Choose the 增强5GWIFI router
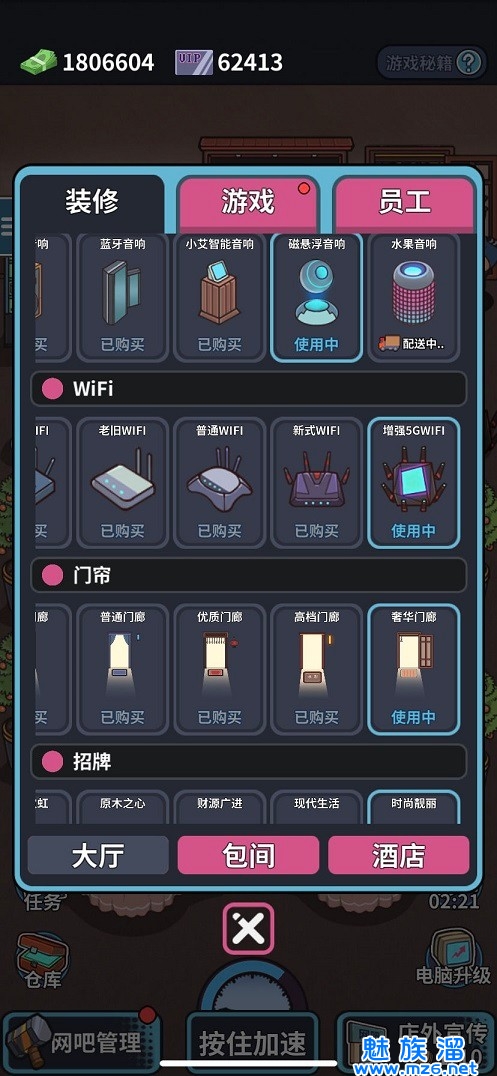 point(413,482)
